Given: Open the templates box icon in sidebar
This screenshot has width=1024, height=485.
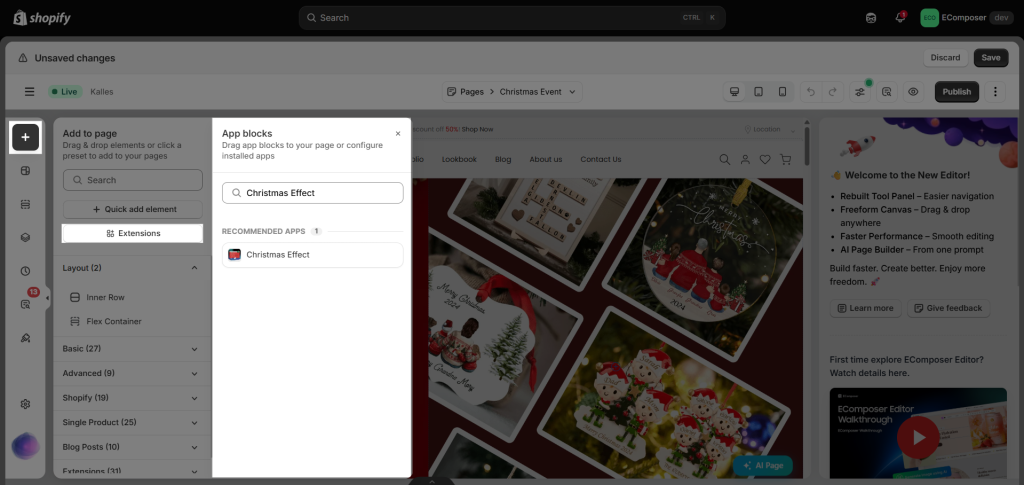Looking at the screenshot, I should point(25,171).
